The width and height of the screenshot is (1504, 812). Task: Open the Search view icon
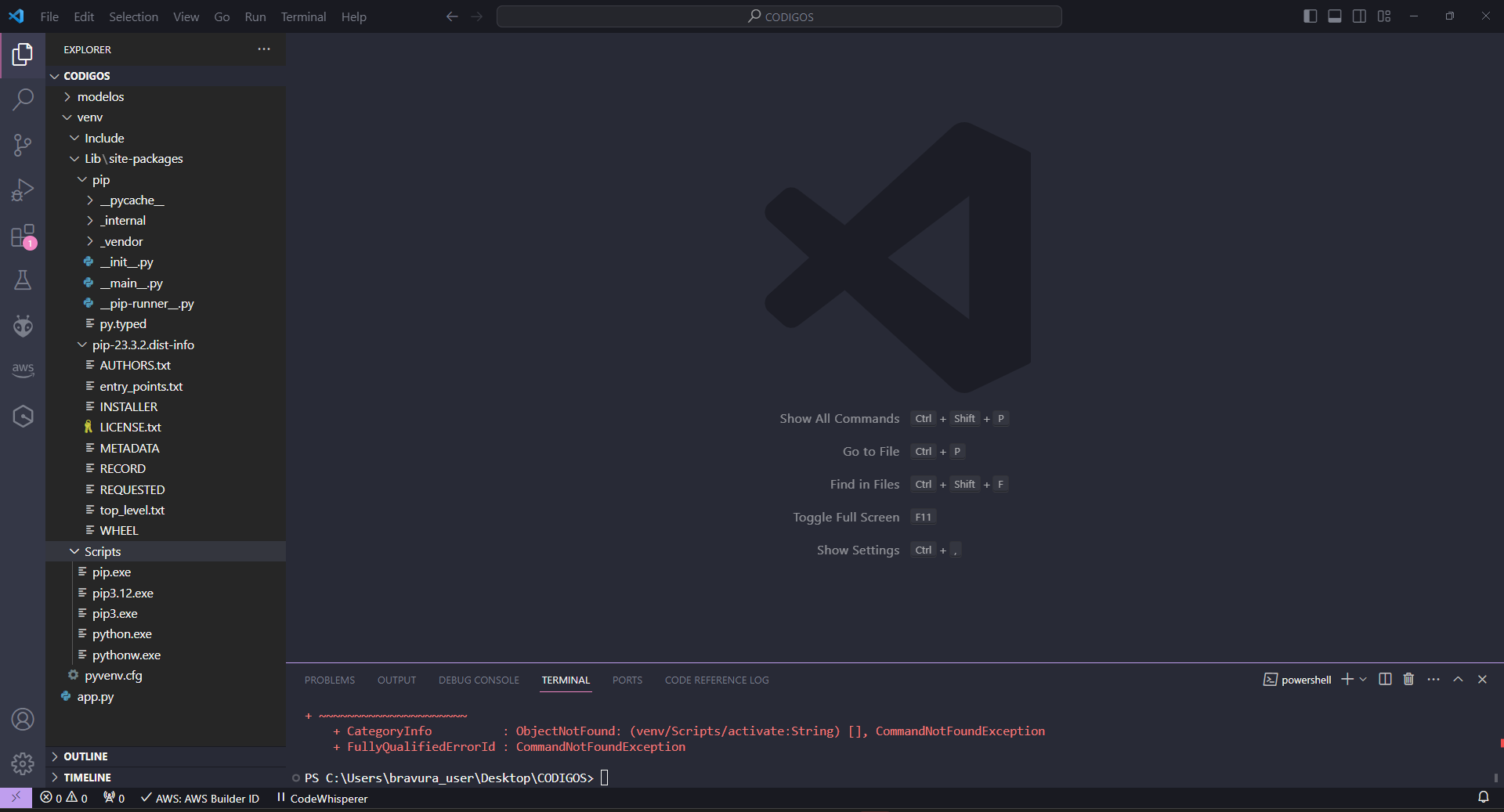[x=23, y=99]
